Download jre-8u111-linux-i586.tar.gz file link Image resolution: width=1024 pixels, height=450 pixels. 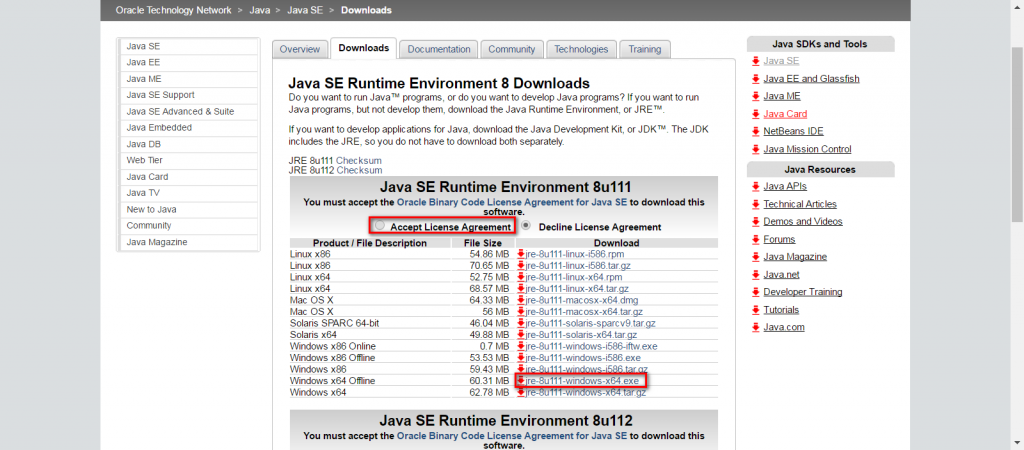[x=578, y=266]
